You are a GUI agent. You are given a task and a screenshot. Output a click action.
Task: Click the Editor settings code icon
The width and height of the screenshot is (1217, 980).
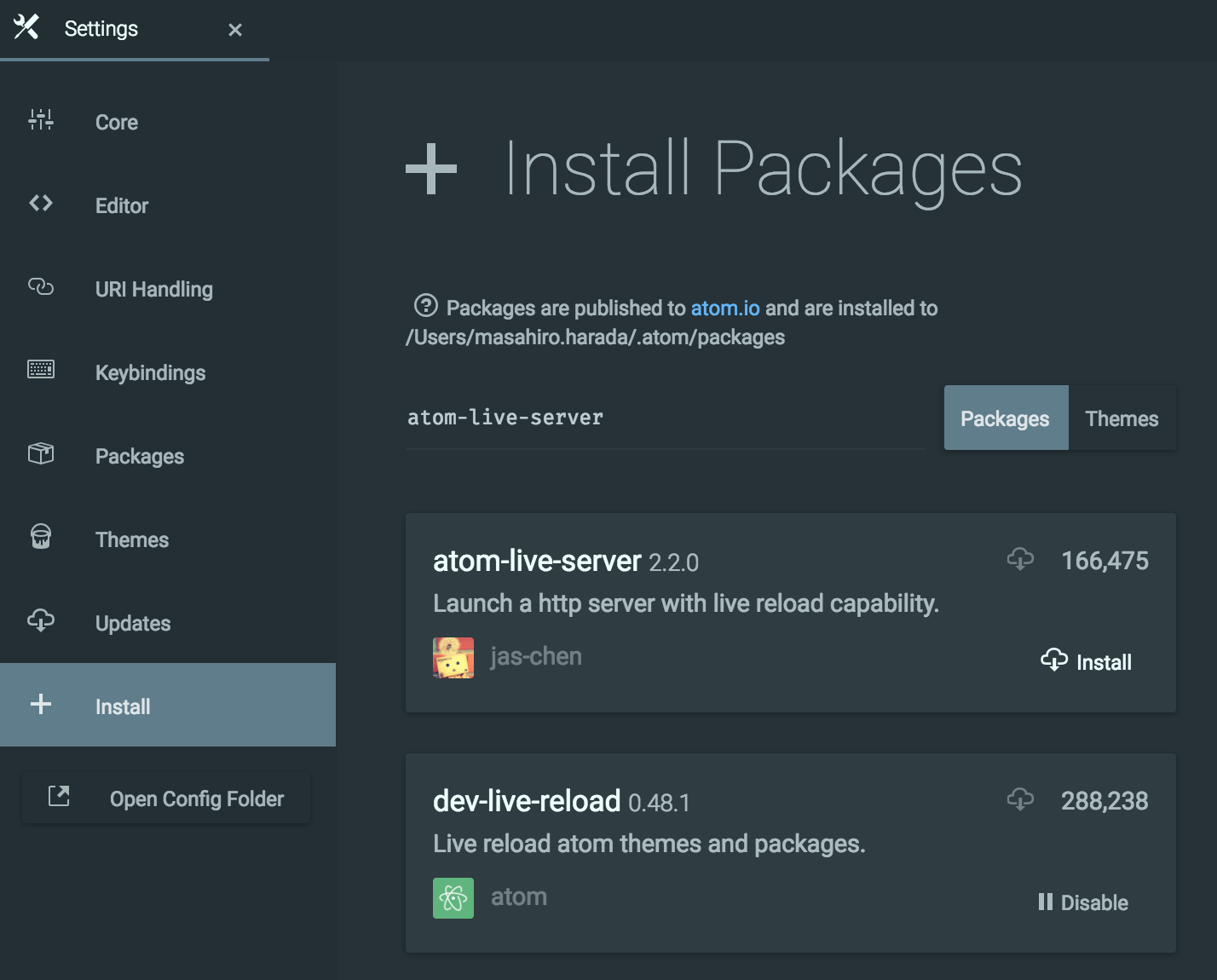40,205
